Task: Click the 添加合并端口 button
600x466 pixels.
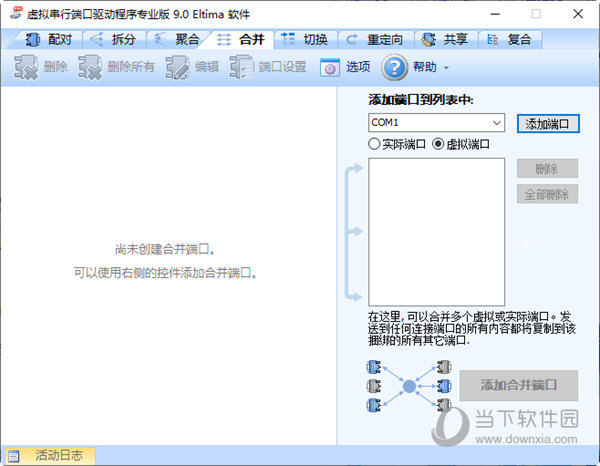Action: [518, 385]
